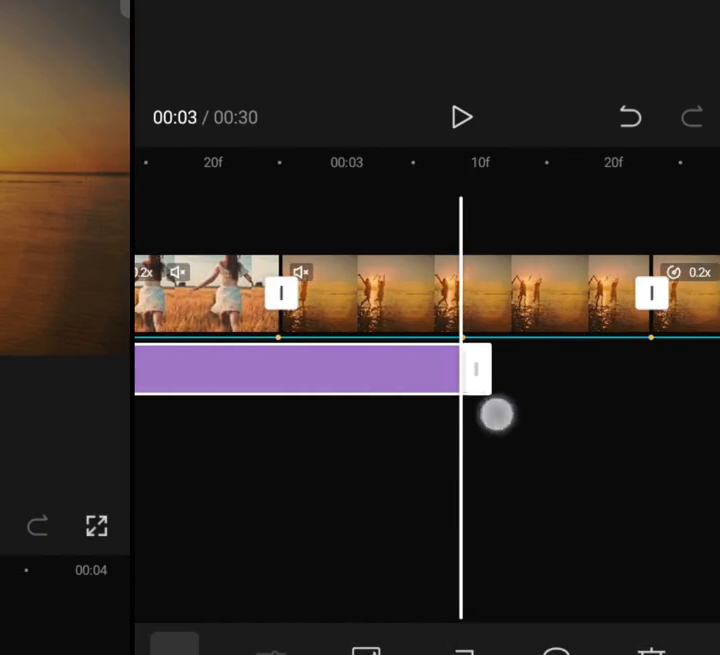This screenshot has height=655, width=720.
Task: Grab the purple clip's right trim handle
Action: click(476, 369)
